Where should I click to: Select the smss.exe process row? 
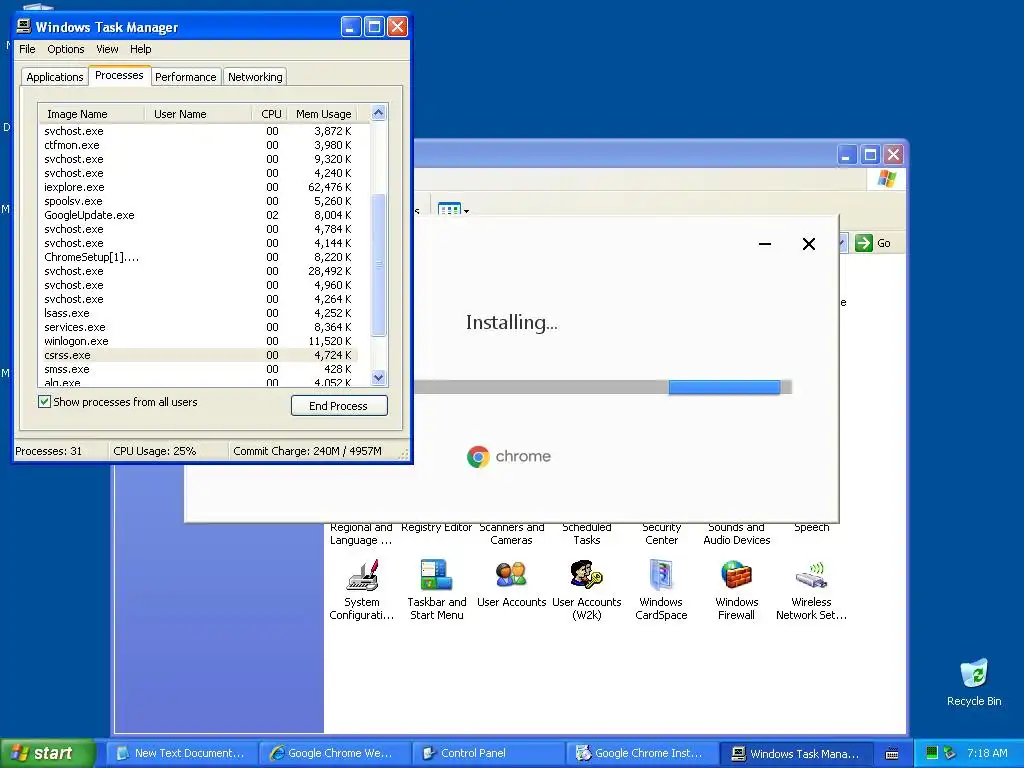point(199,369)
